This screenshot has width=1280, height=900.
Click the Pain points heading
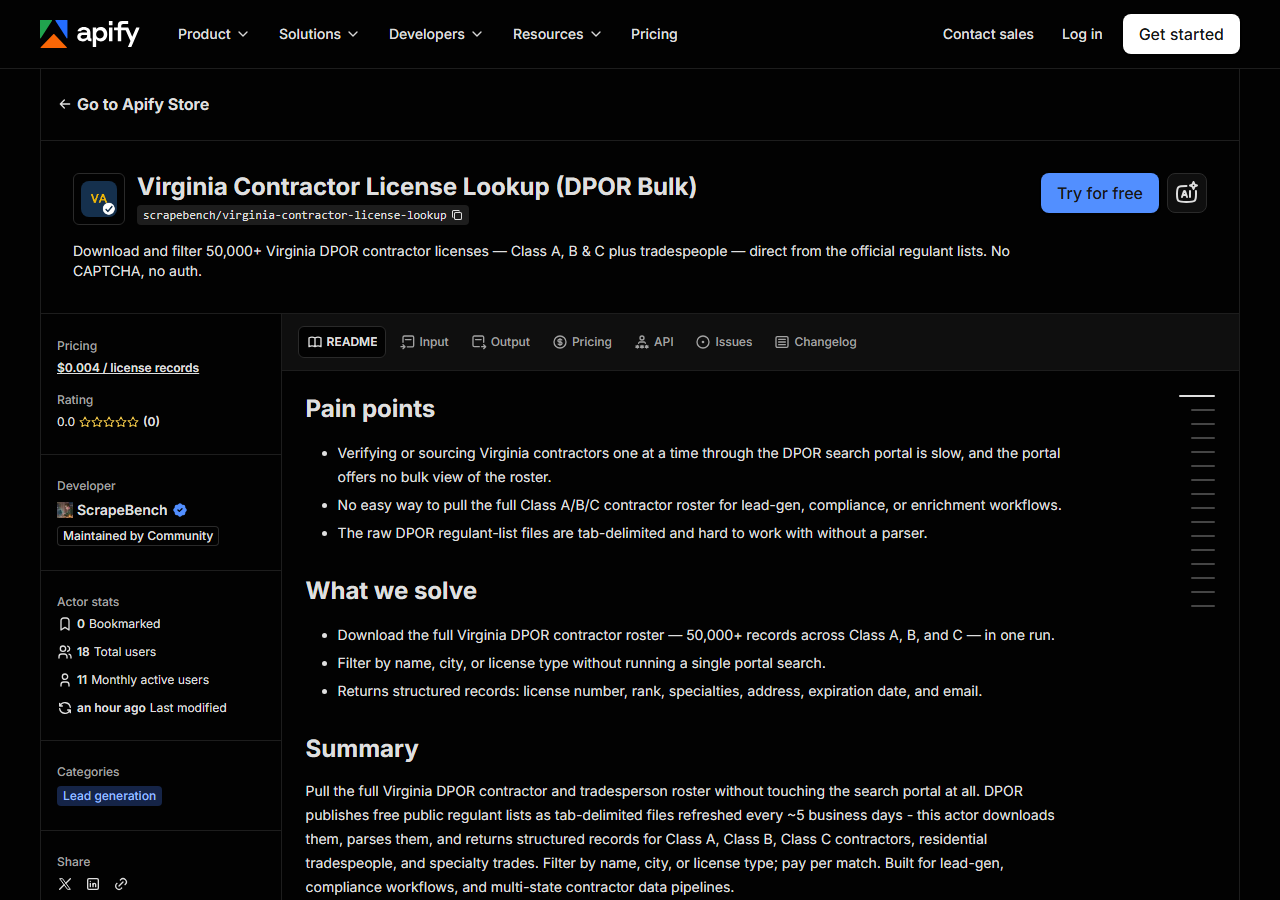[370, 409]
